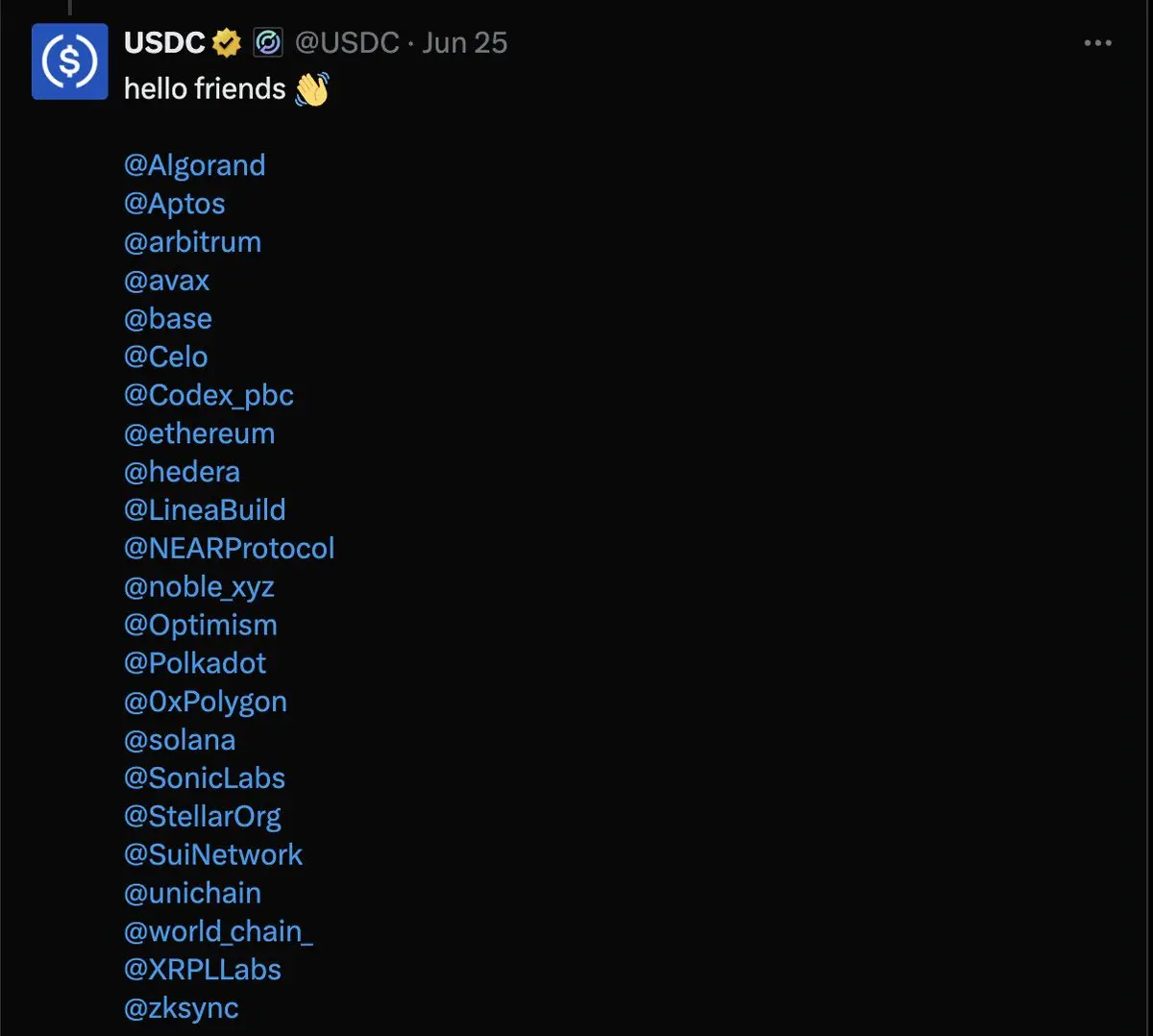Screen dimensions: 1153x1036
Task: Open the @arbitrum mention
Action: (192, 242)
